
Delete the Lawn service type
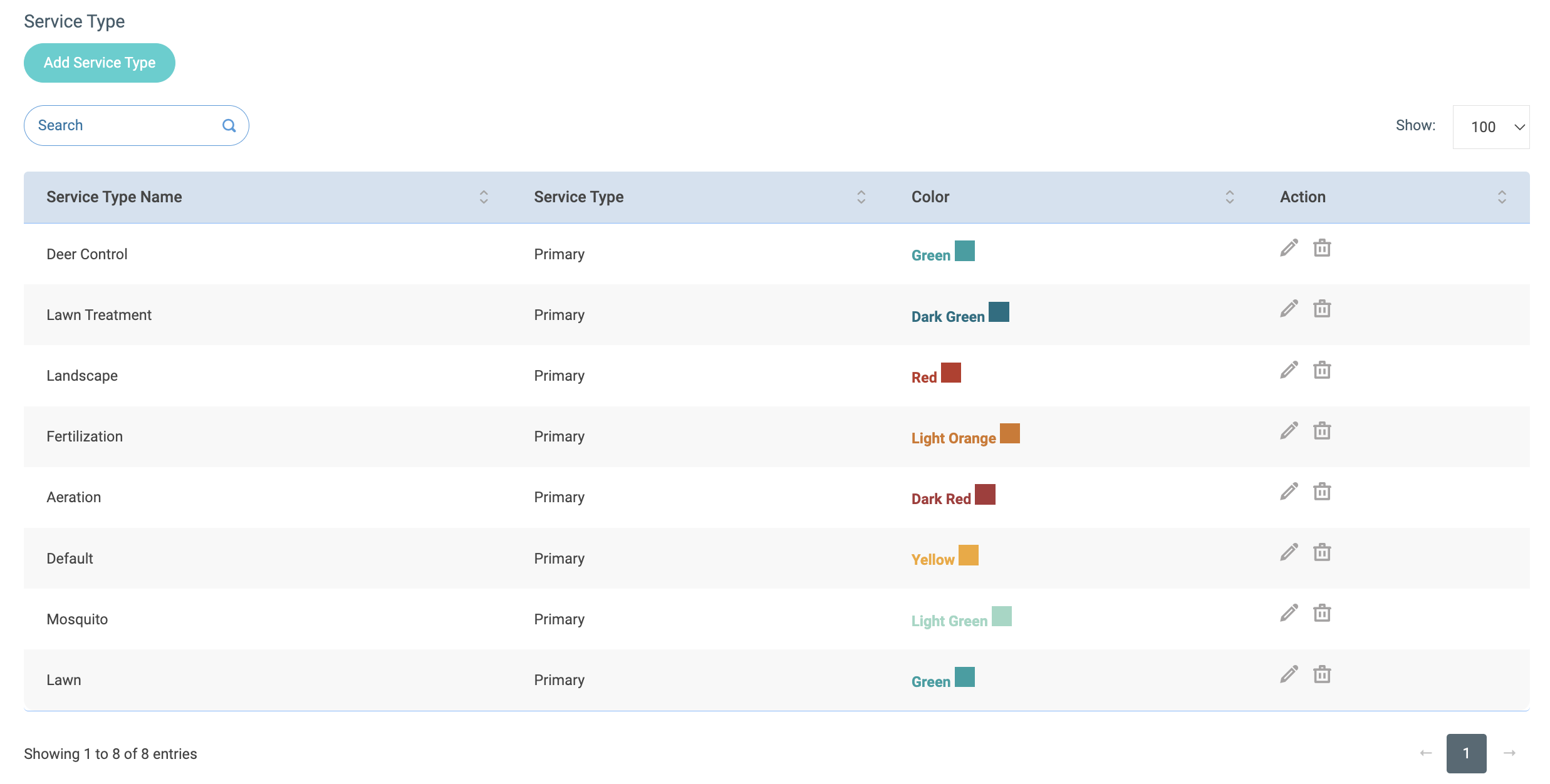pos(1322,674)
